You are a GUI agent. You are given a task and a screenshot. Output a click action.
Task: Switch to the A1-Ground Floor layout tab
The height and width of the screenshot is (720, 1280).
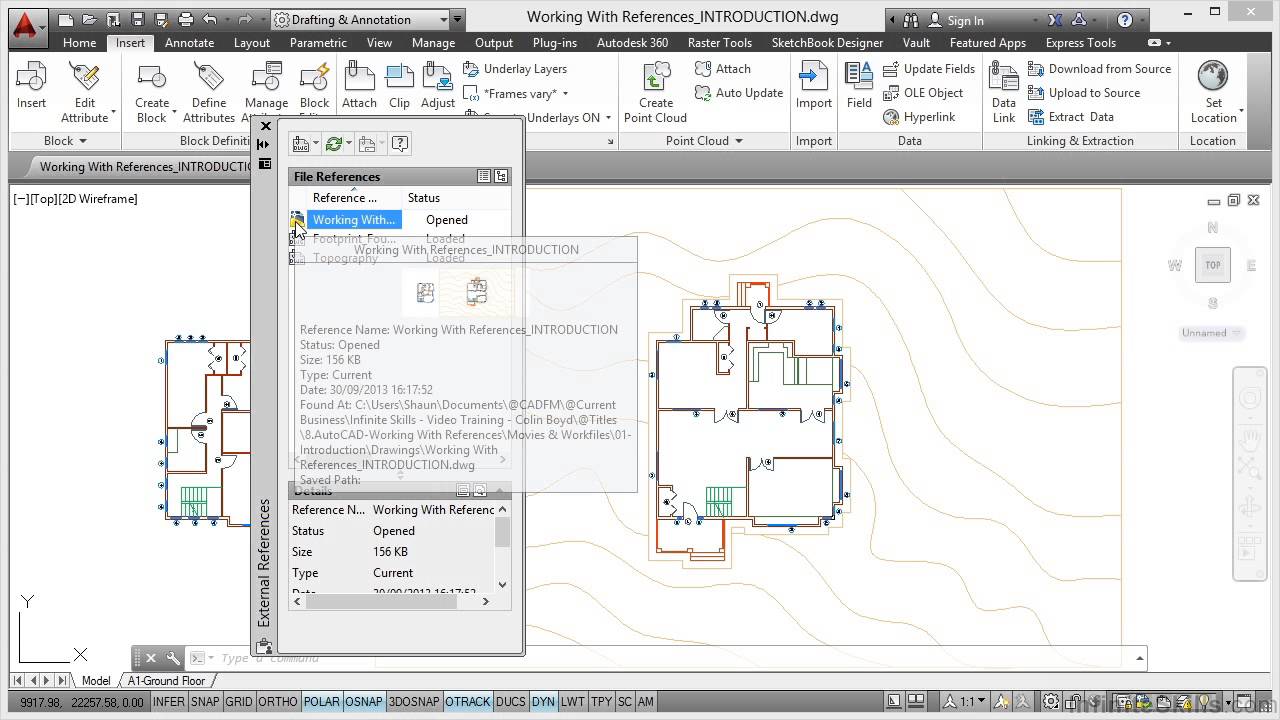tap(166, 681)
